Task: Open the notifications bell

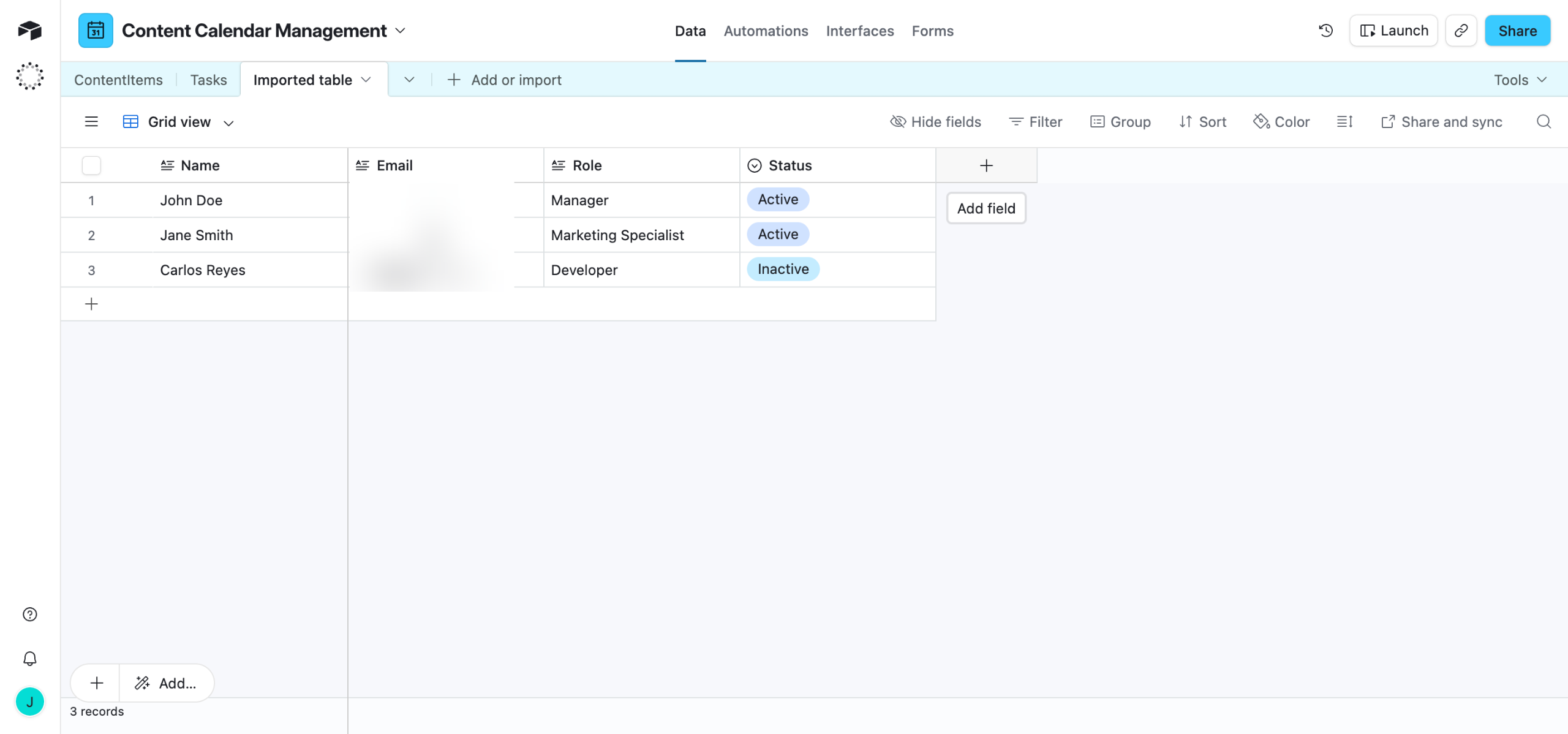Action: (x=29, y=659)
